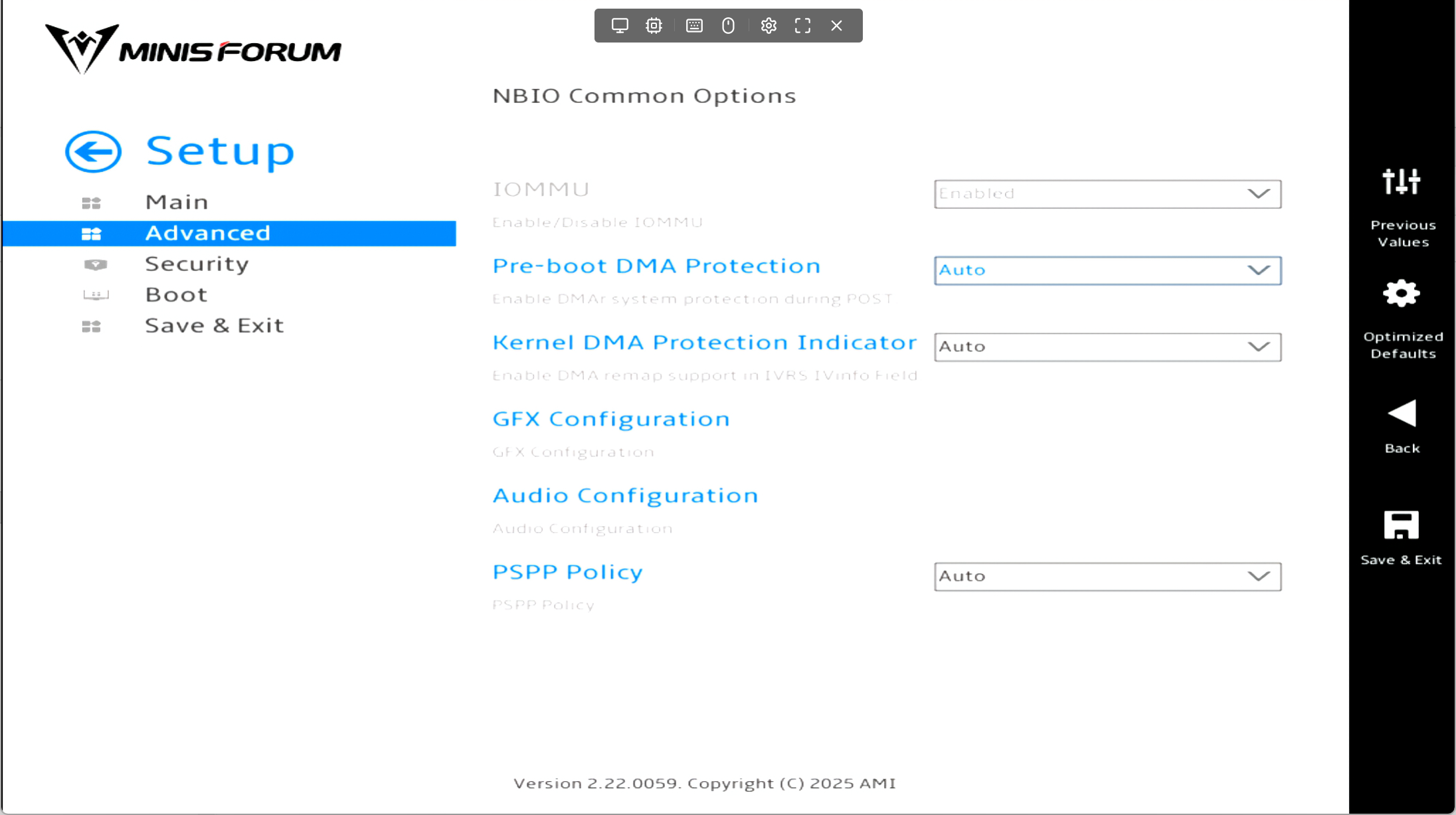Viewport: 1456px width, 815px height.
Task: Click the mouse icon in top toolbar
Action: (728, 26)
